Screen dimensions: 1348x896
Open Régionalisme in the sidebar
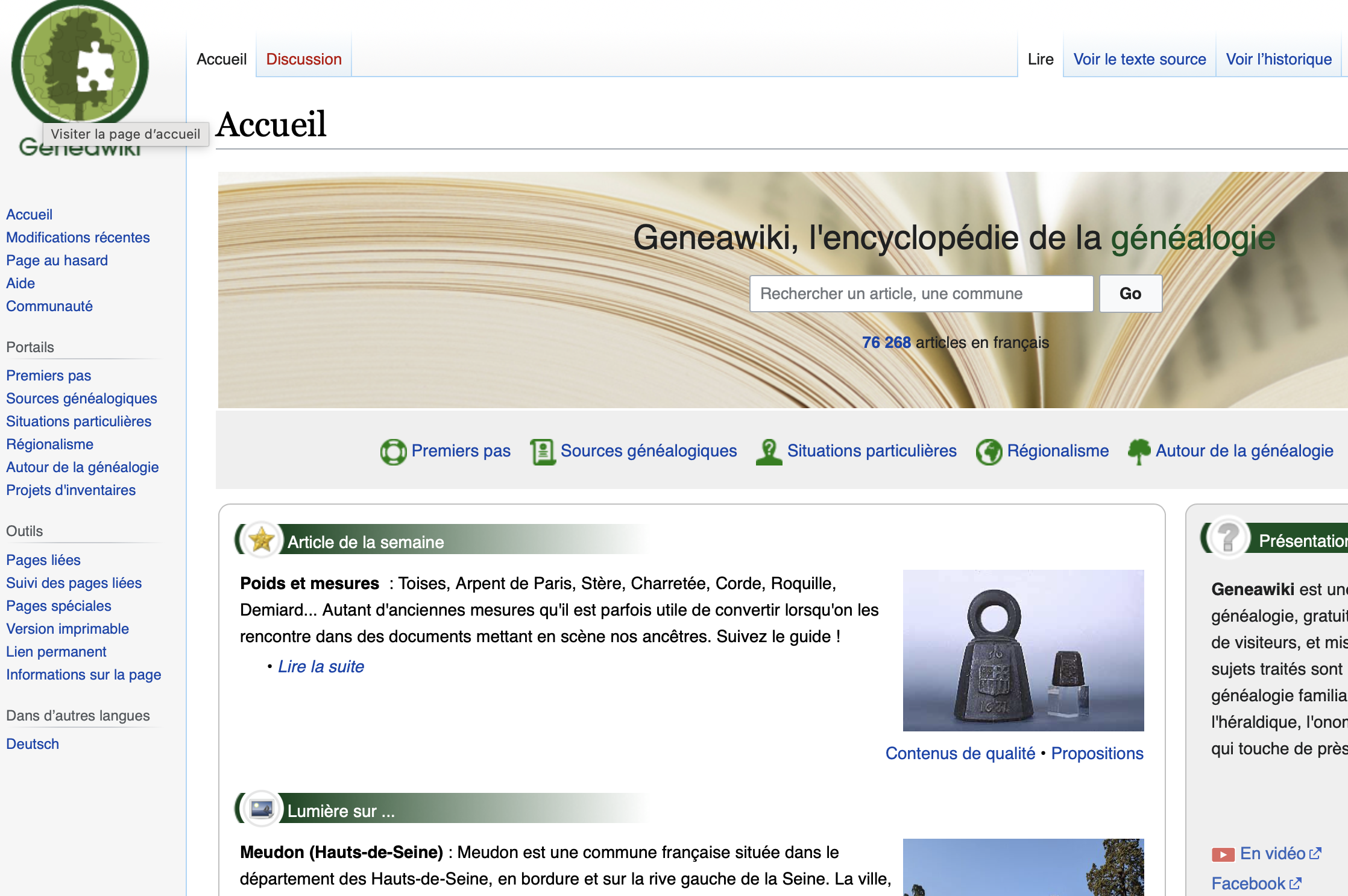click(49, 444)
